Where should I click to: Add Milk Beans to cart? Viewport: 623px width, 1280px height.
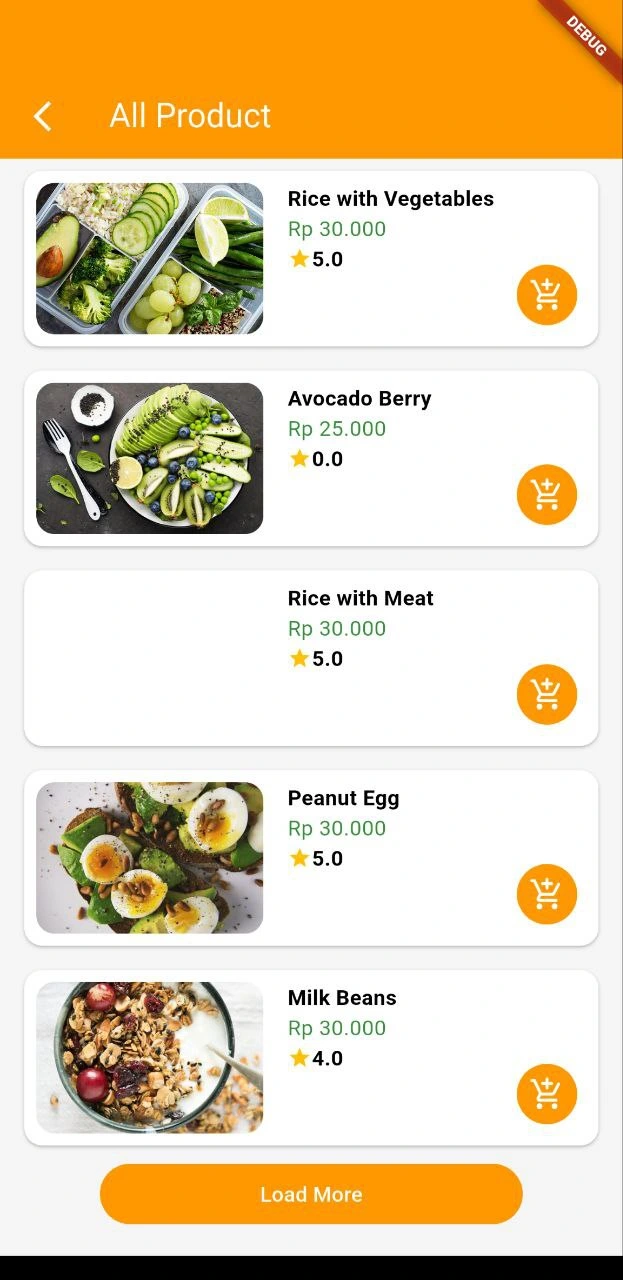[x=547, y=1094]
